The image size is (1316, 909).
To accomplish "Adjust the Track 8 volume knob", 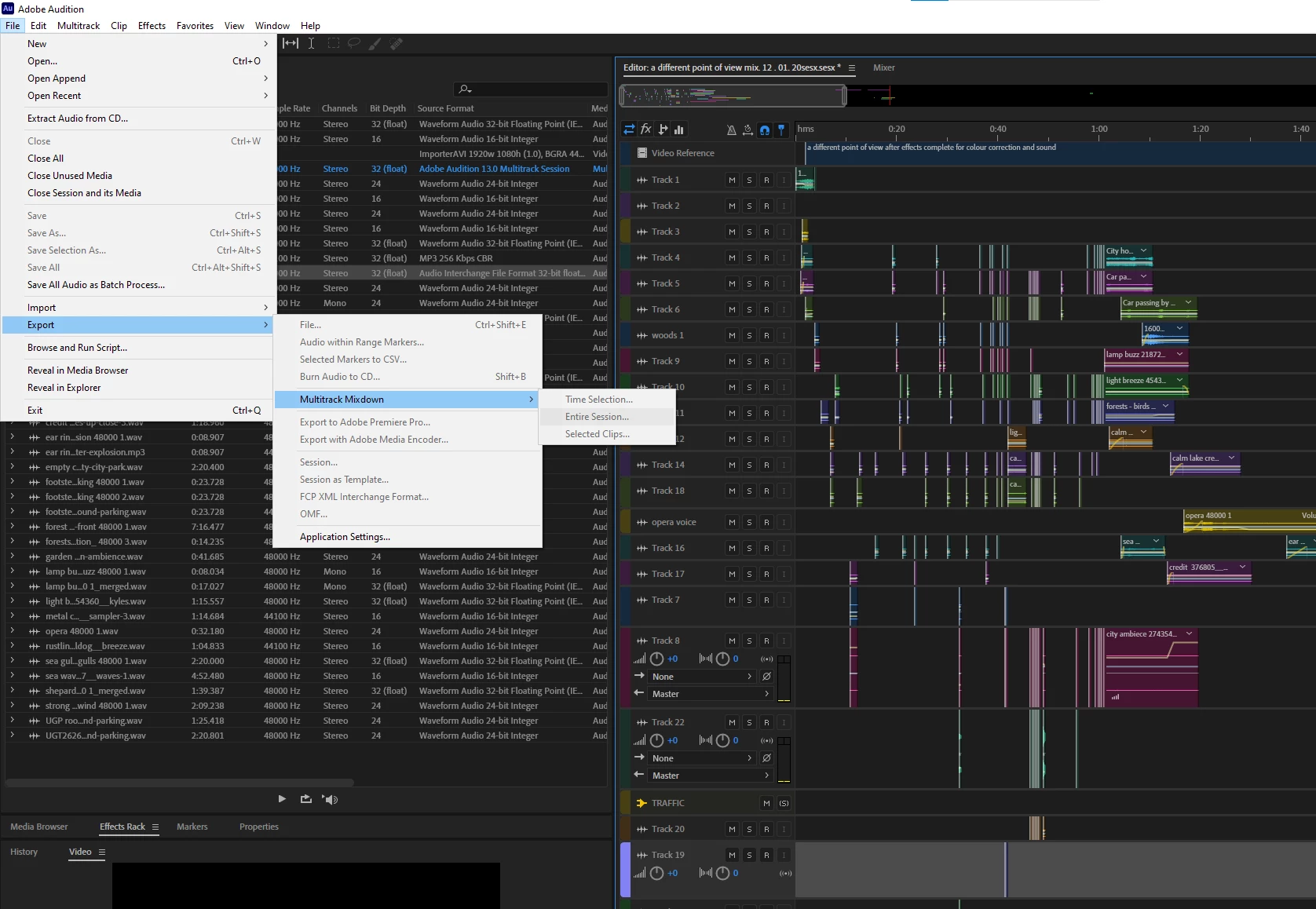I will click(x=657, y=659).
